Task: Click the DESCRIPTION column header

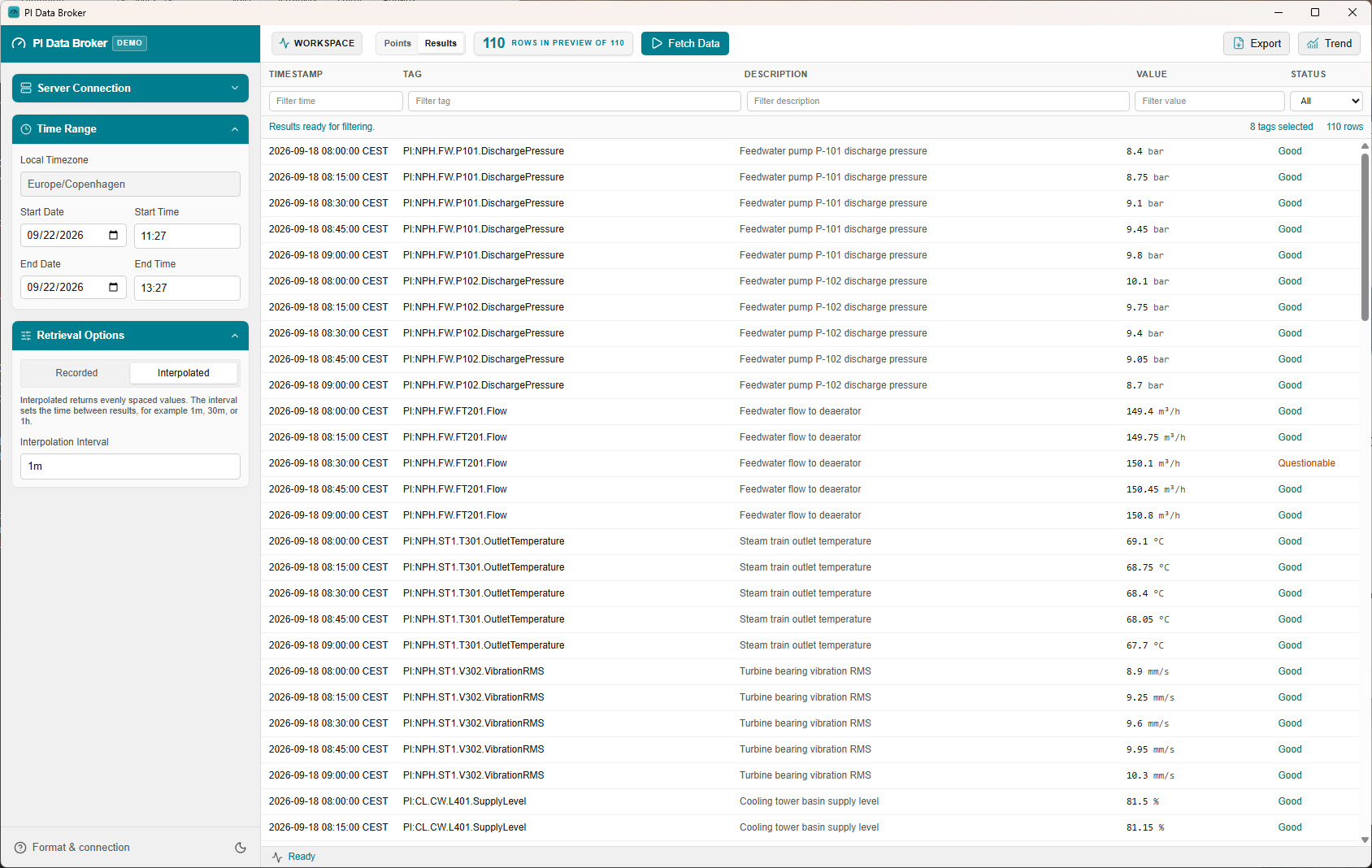Action: [775, 74]
